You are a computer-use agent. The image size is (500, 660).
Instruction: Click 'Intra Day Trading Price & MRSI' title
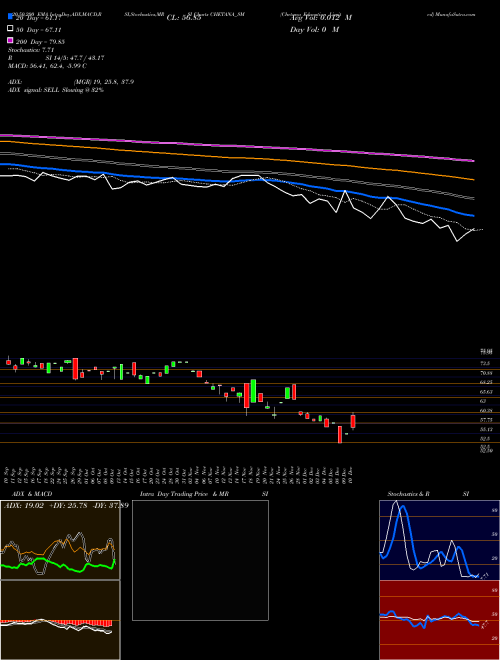[x=205, y=494]
